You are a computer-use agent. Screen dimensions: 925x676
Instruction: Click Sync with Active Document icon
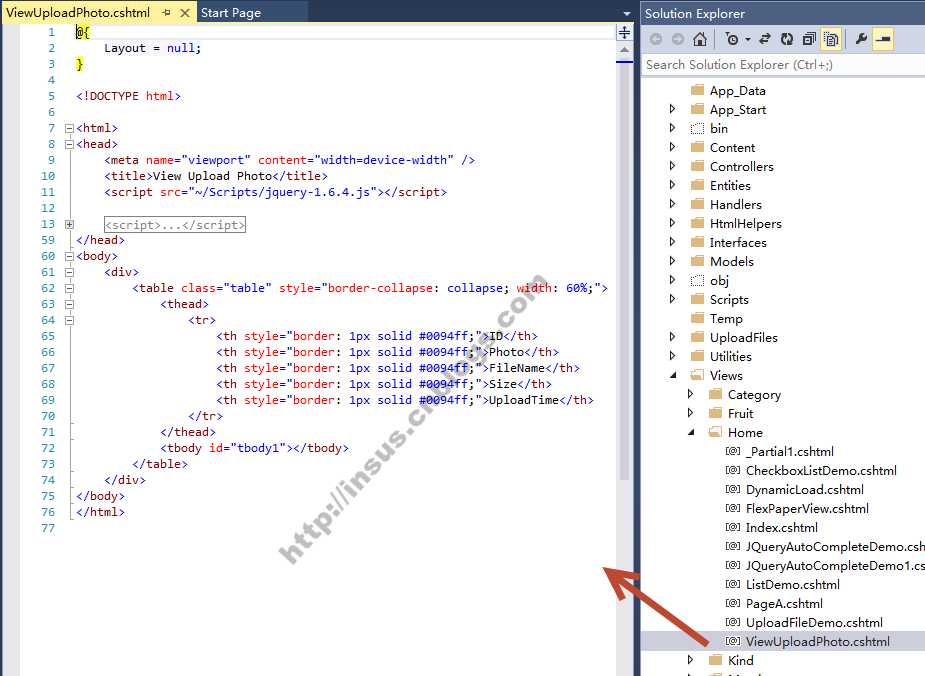click(765, 40)
